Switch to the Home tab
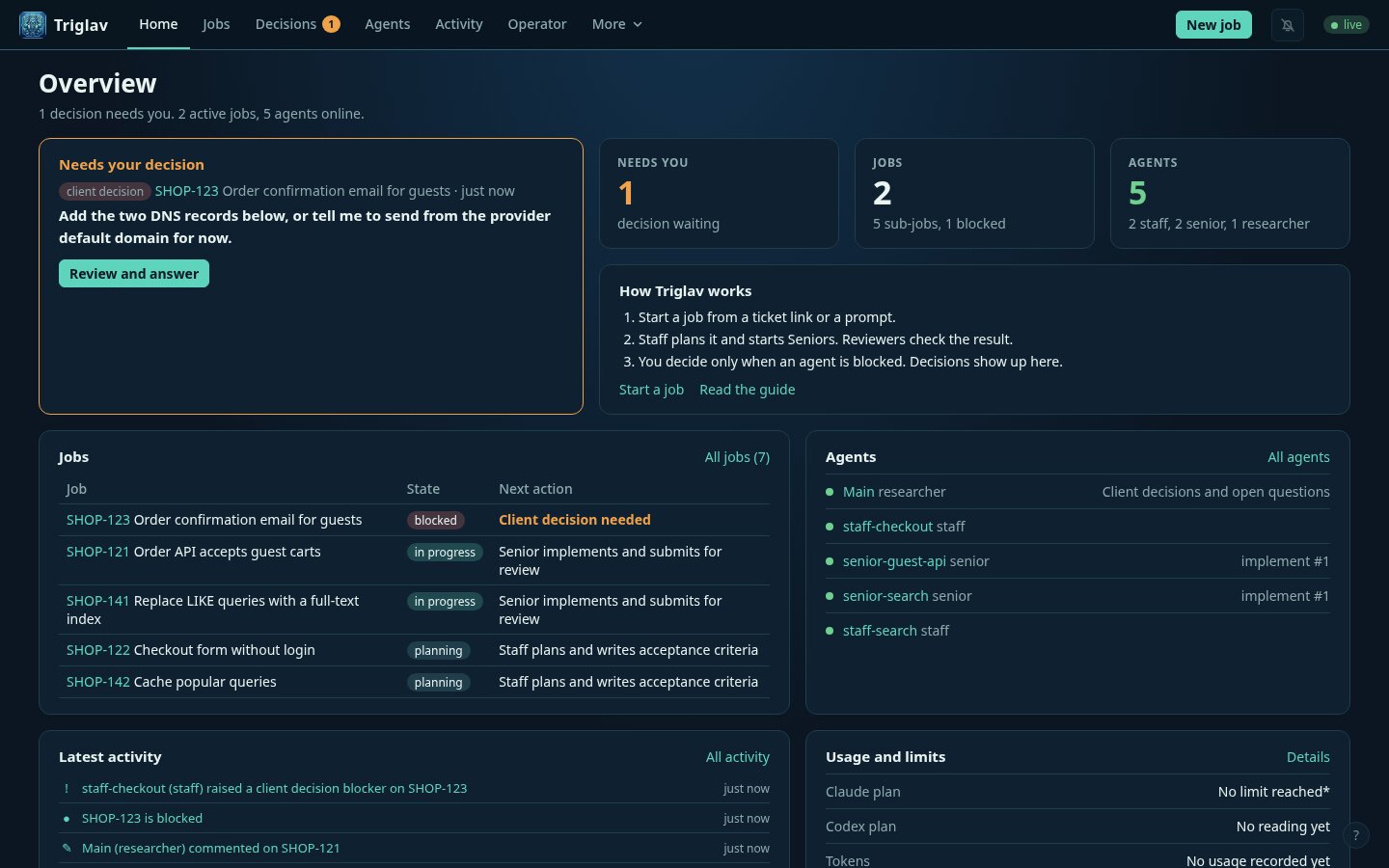 coord(158,24)
